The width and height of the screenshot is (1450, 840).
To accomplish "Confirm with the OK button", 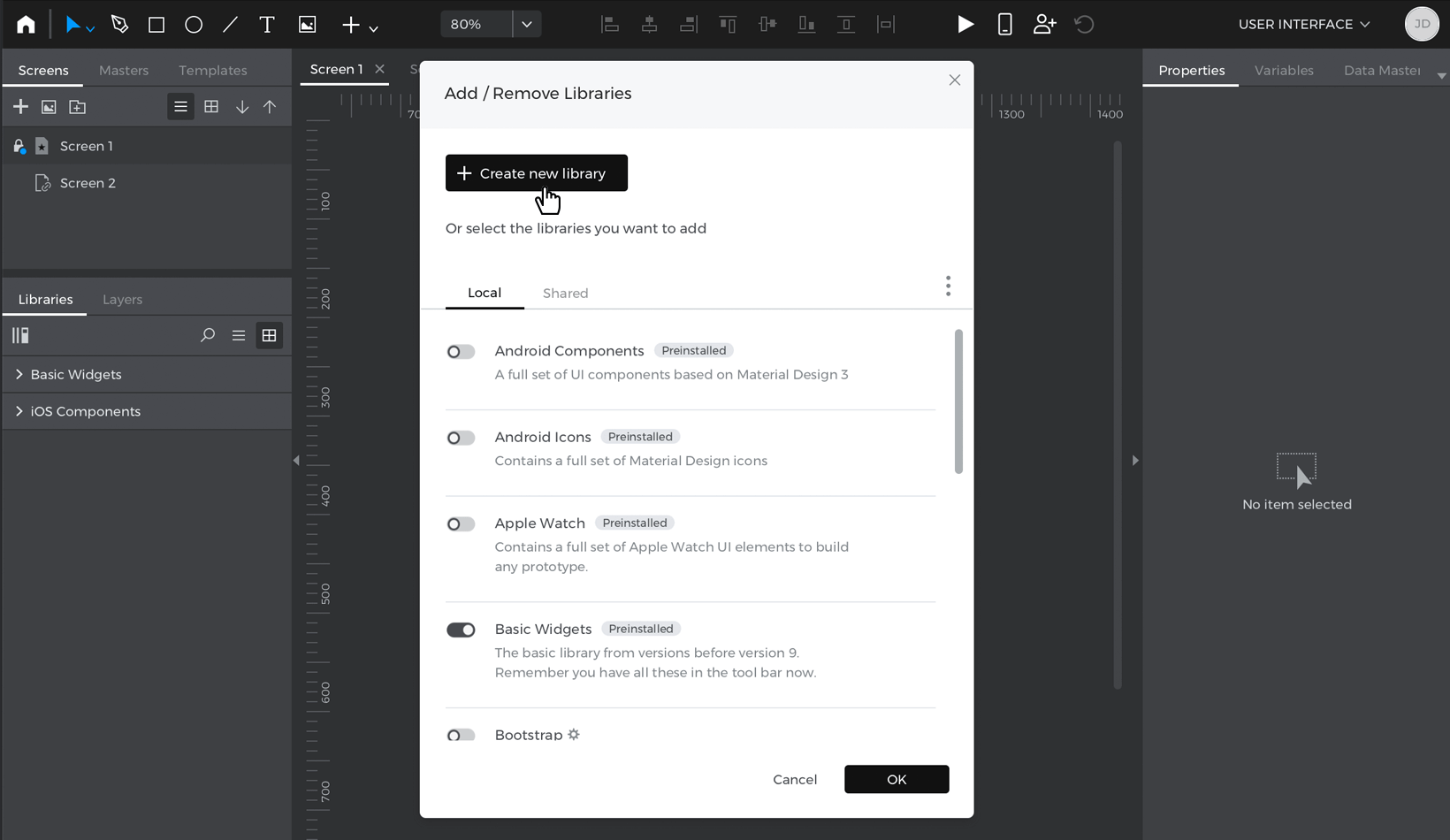I will tap(897, 779).
